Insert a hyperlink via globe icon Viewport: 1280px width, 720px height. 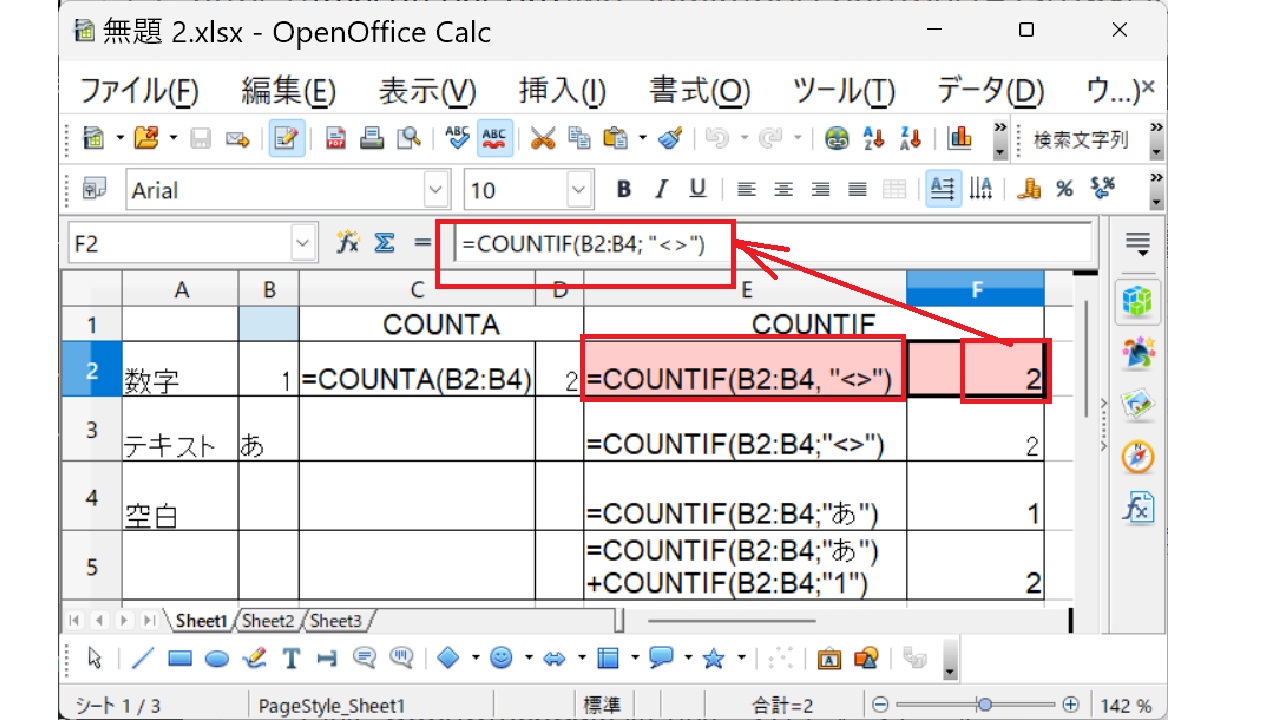tap(837, 138)
